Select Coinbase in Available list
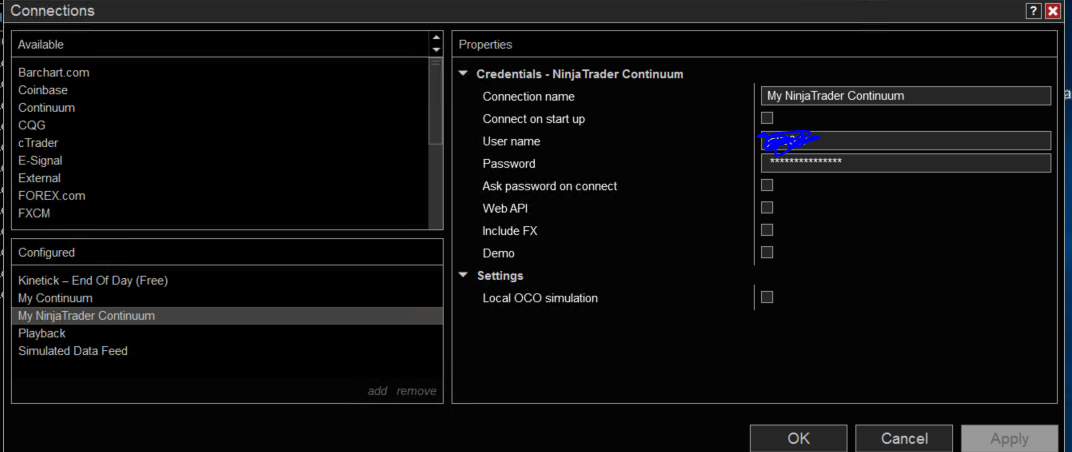Screen dimensions: 1072x452 [43, 90]
